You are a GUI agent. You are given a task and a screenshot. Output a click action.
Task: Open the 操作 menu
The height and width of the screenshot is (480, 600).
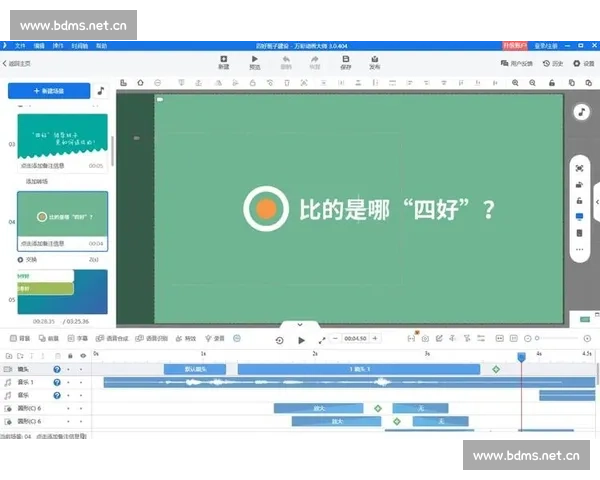[x=58, y=46]
